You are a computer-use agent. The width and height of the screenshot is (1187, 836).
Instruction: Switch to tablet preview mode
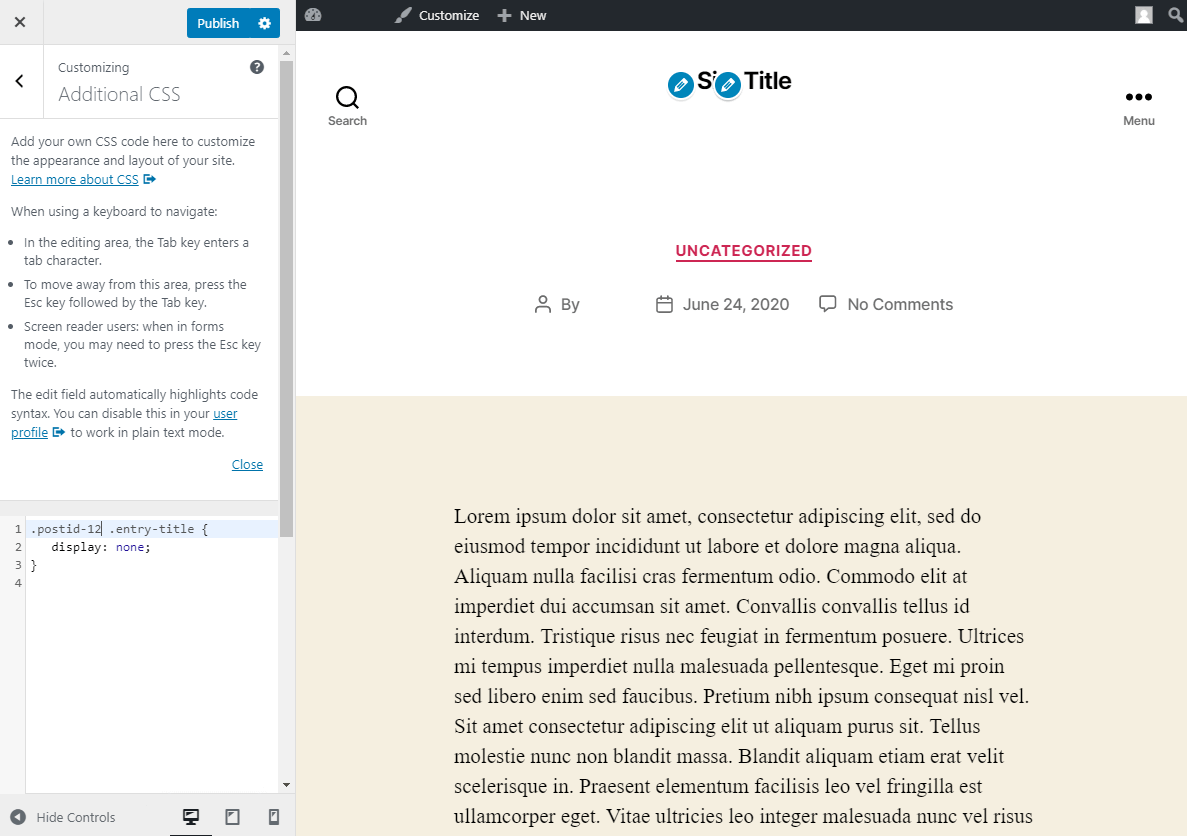point(232,817)
